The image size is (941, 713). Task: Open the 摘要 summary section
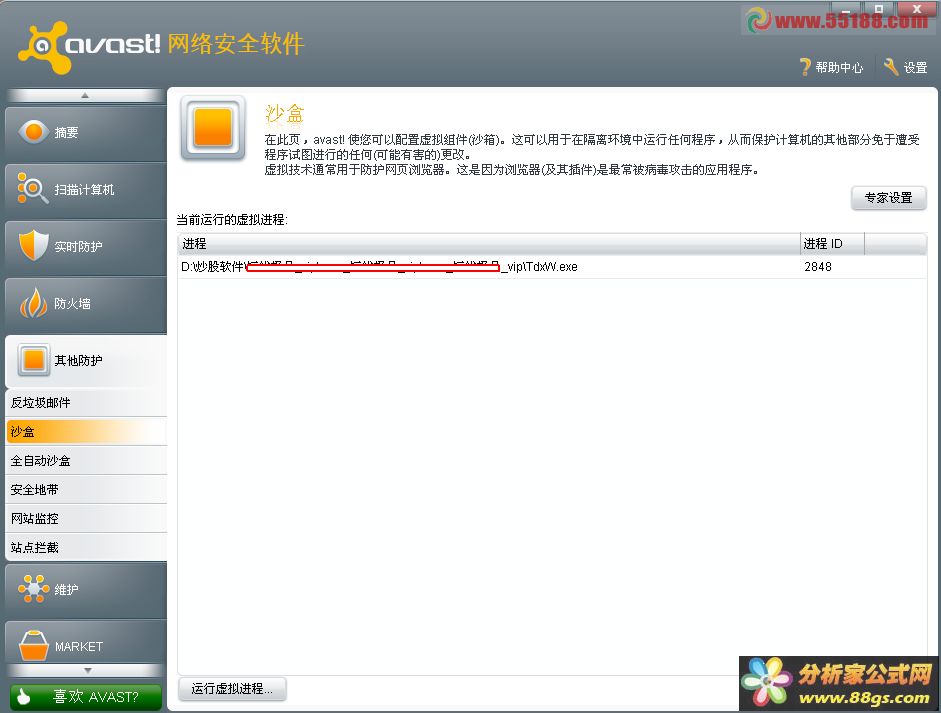point(86,133)
